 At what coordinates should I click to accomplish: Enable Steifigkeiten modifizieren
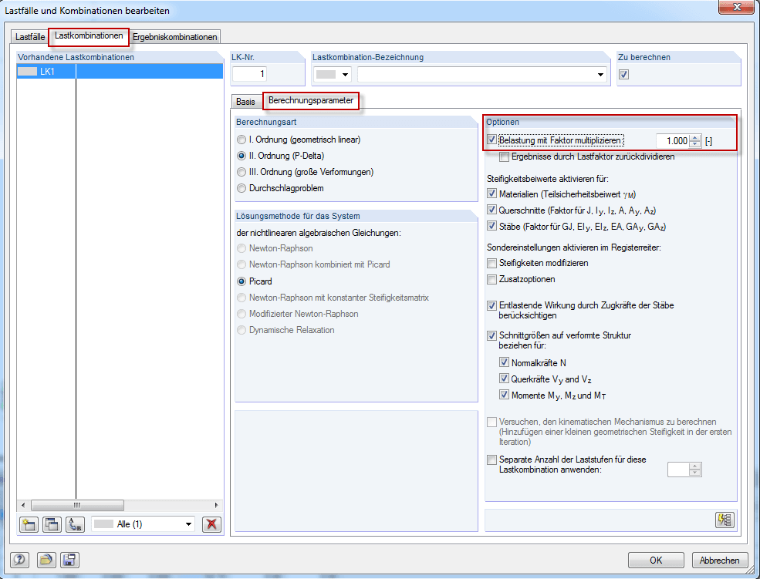(x=492, y=263)
